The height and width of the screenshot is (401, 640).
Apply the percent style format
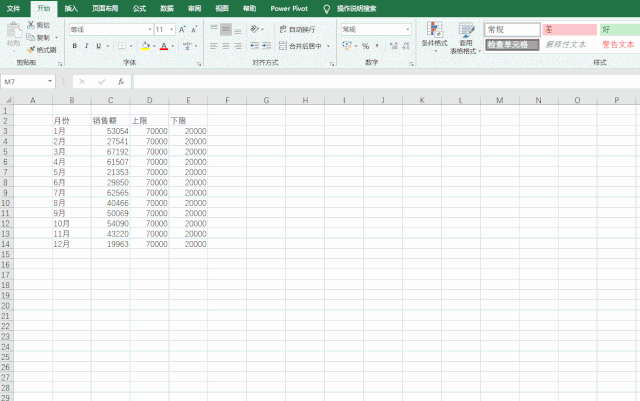tap(365, 46)
